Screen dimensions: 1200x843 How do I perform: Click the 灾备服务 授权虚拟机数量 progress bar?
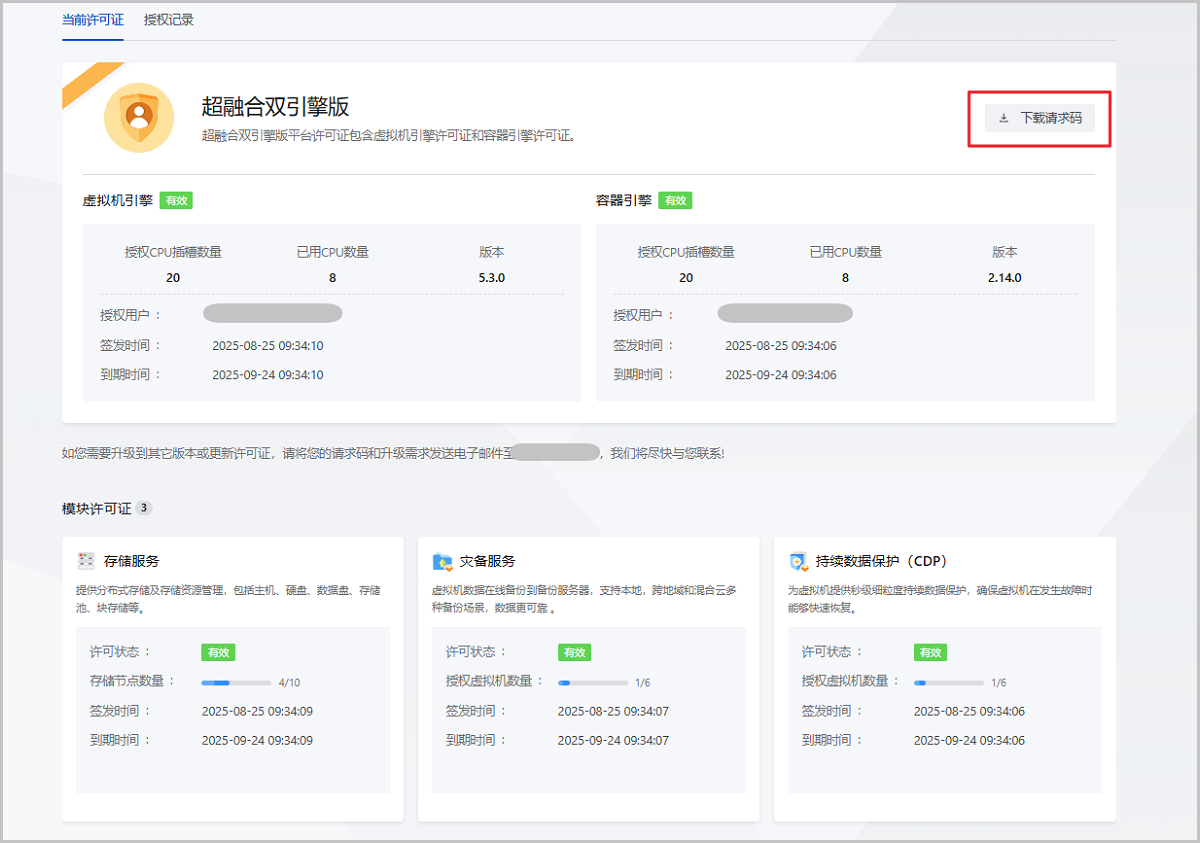click(592, 683)
